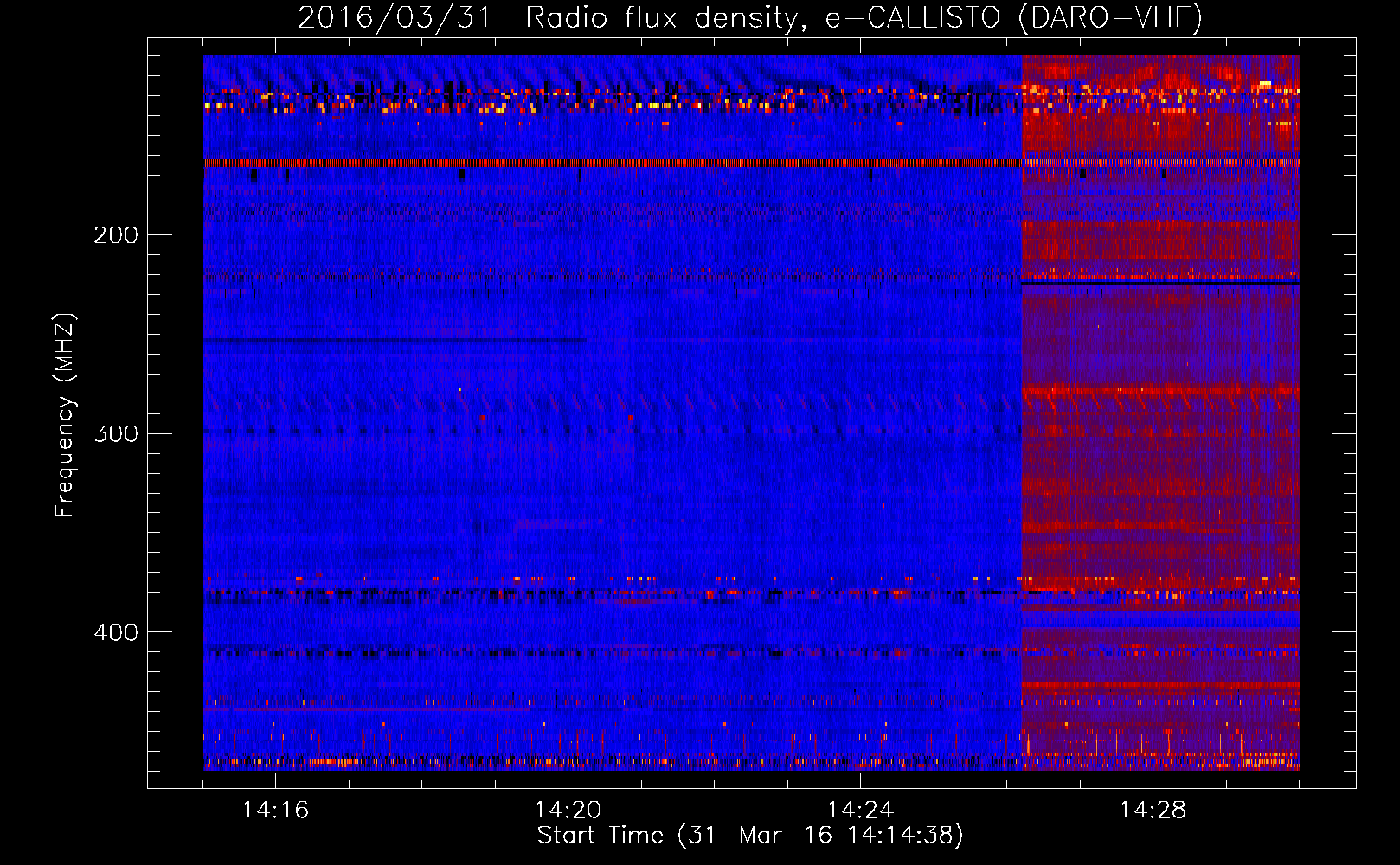The width and height of the screenshot is (1400, 865).
Task: Click the 400 frequency tick label
Action: tap(116, 632)
